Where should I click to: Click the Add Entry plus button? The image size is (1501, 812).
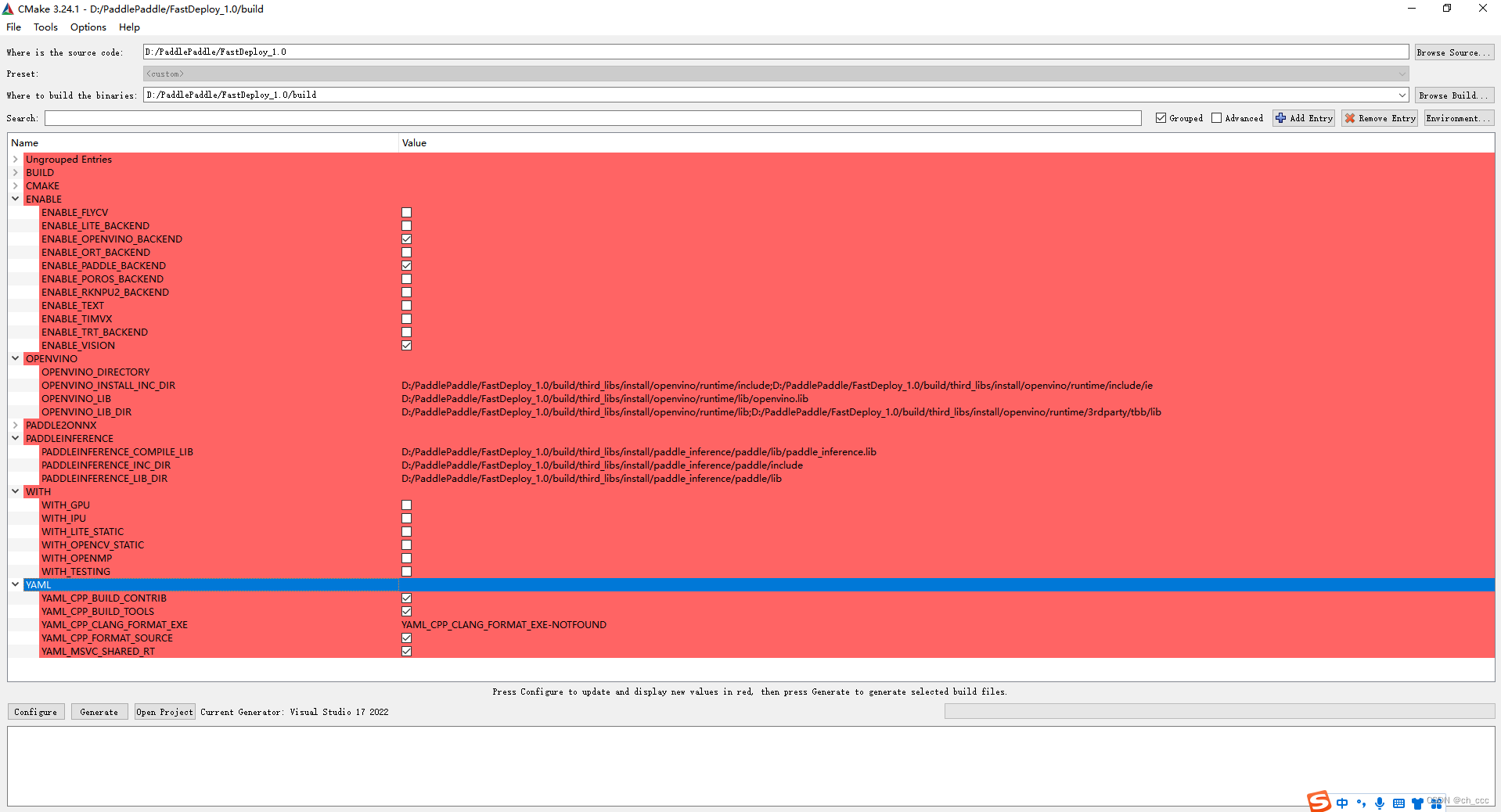(1304, 118)
